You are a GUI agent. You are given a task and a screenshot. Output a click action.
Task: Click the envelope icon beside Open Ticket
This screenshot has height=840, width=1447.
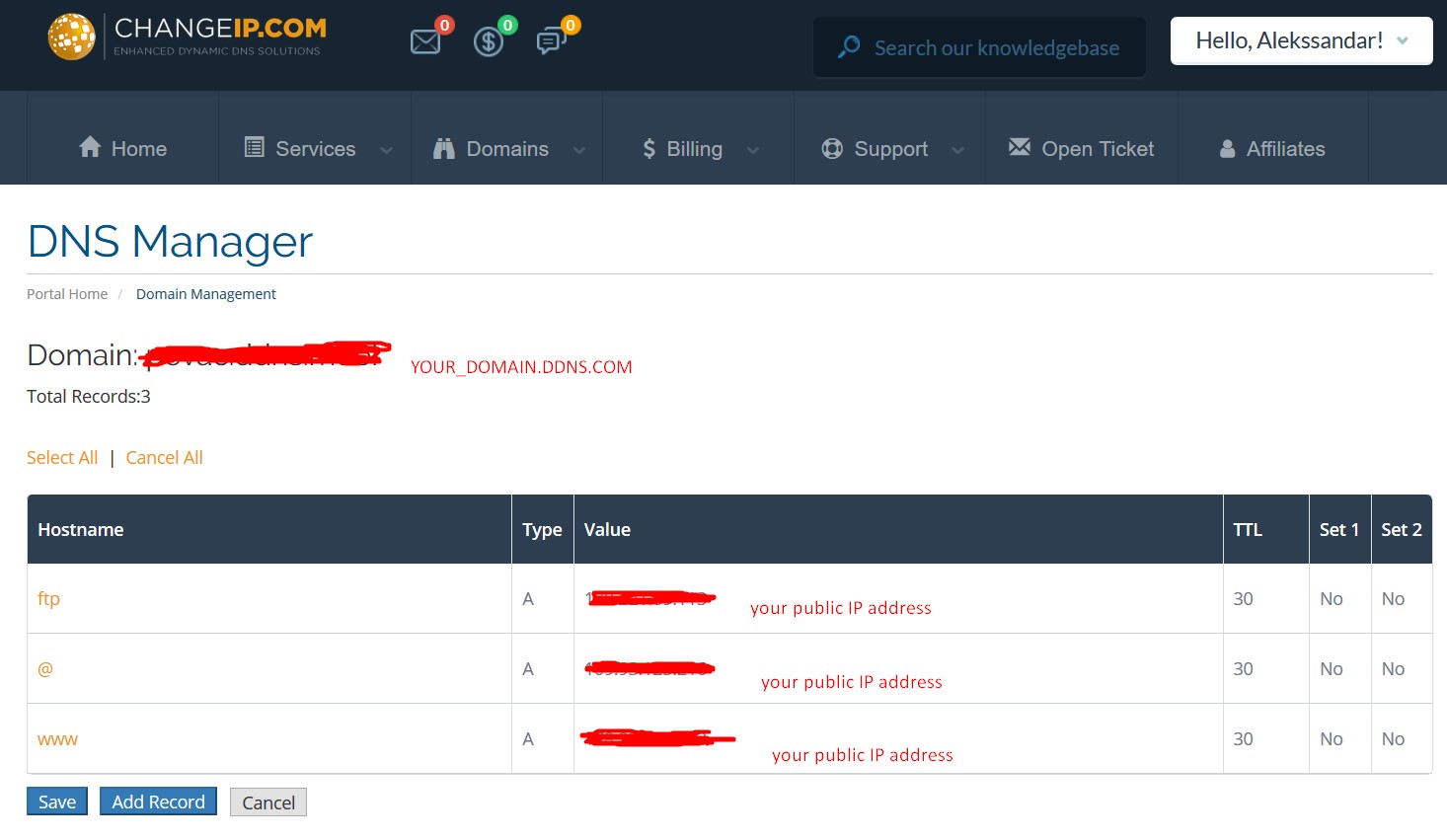pyautogui.click(x=1018, y=147)
